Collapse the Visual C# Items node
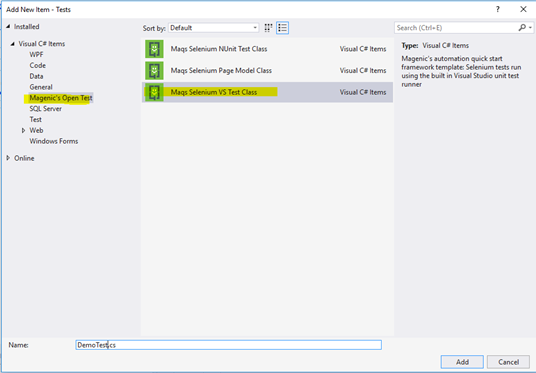536x373 pixels. (13, 44)
